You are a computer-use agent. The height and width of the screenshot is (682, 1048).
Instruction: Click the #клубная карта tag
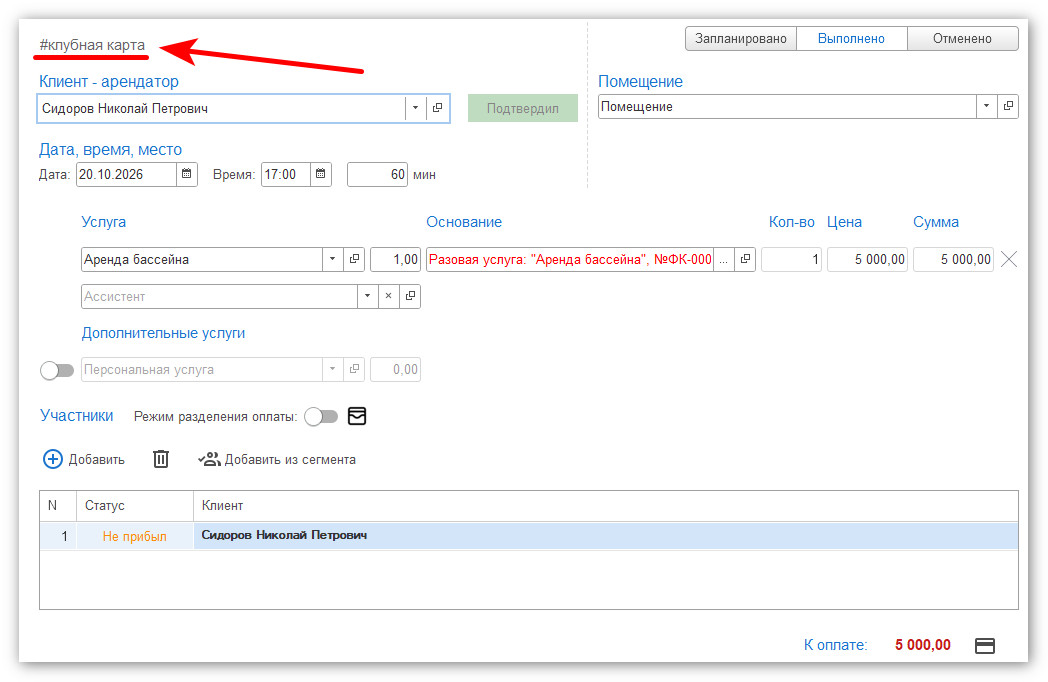tap(92, 45)
